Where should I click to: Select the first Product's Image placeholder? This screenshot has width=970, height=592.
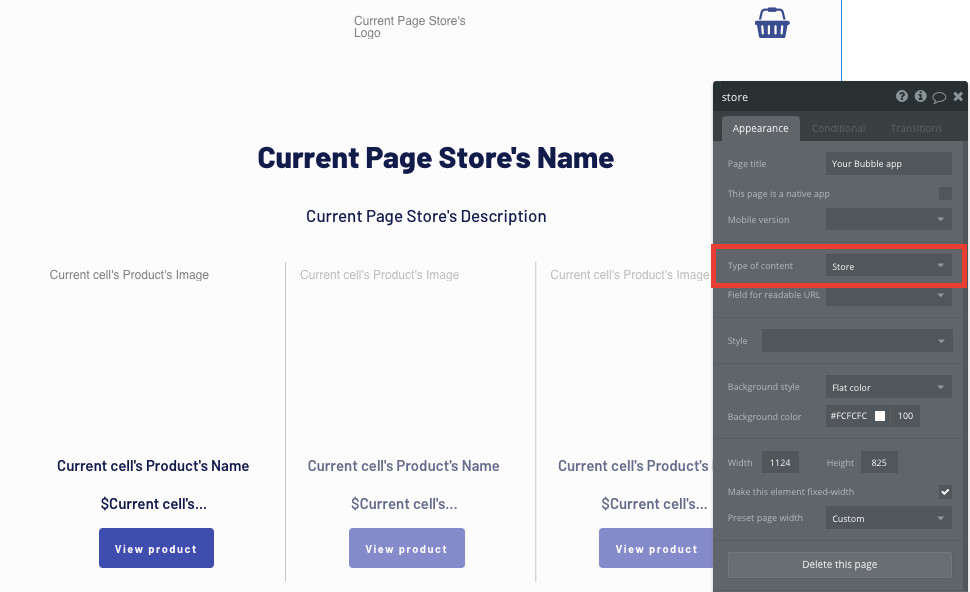[128, 274]
